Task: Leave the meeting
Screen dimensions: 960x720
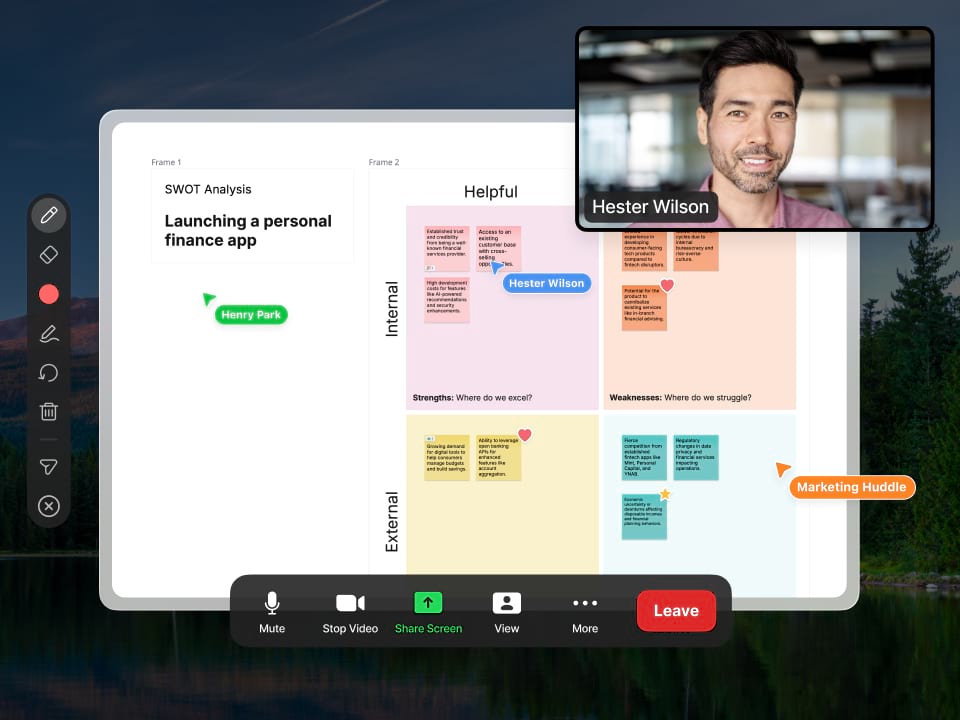Action: click(x=676, y=611)
